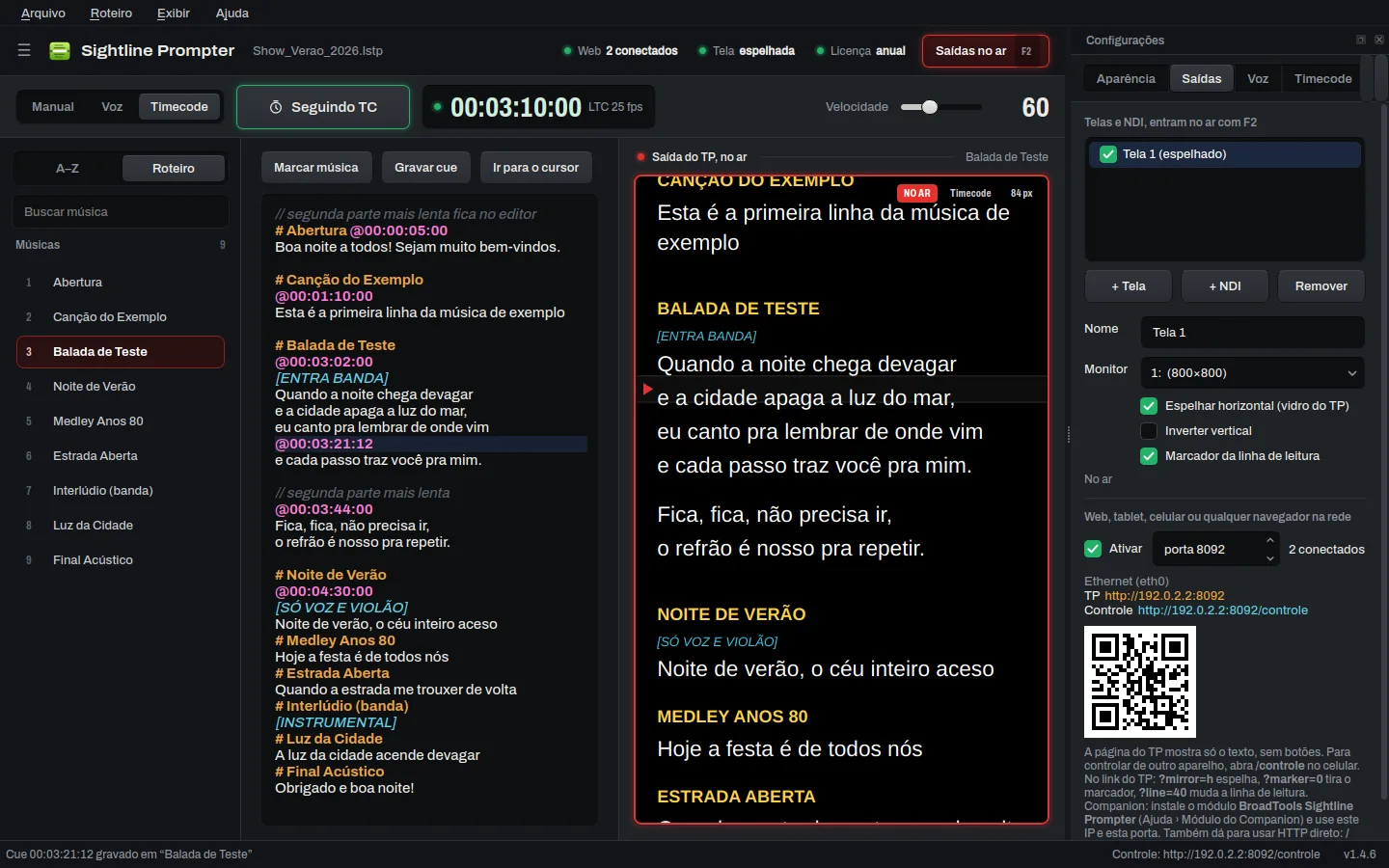The height and width of the screenshot is (868, 1389).
Task: Decrease the port number with down arrow
Action: (1270, 558)
